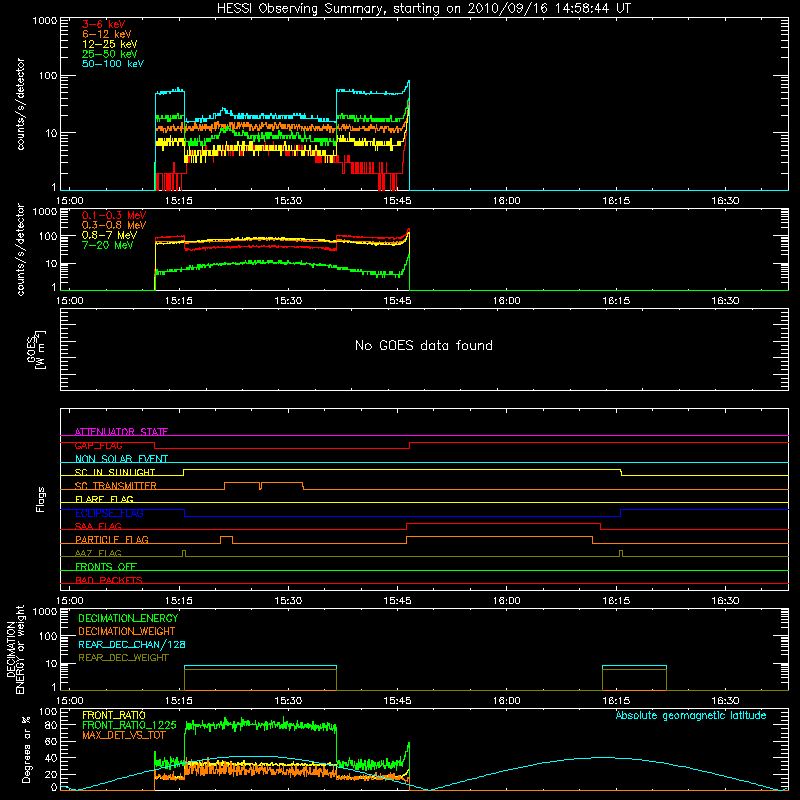Click the 'No GOES data found' message

[423, 345]
